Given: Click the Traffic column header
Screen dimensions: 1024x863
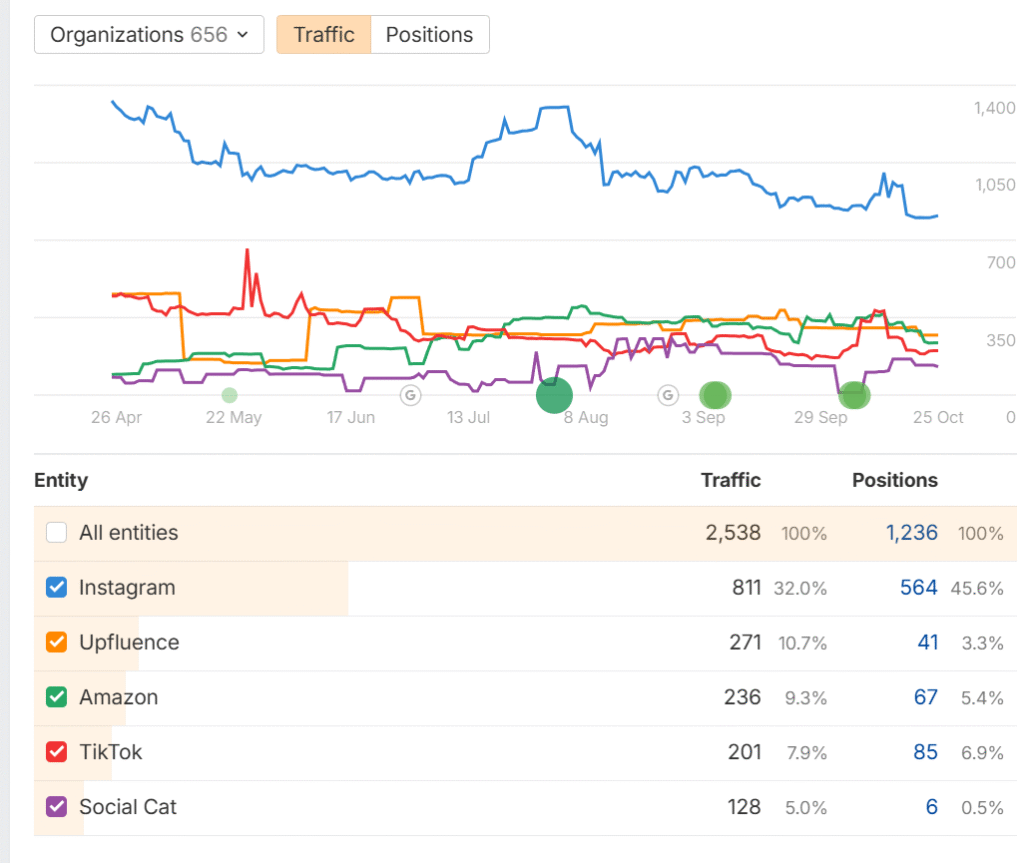Looking at the screenshot, I should point(730,481).
